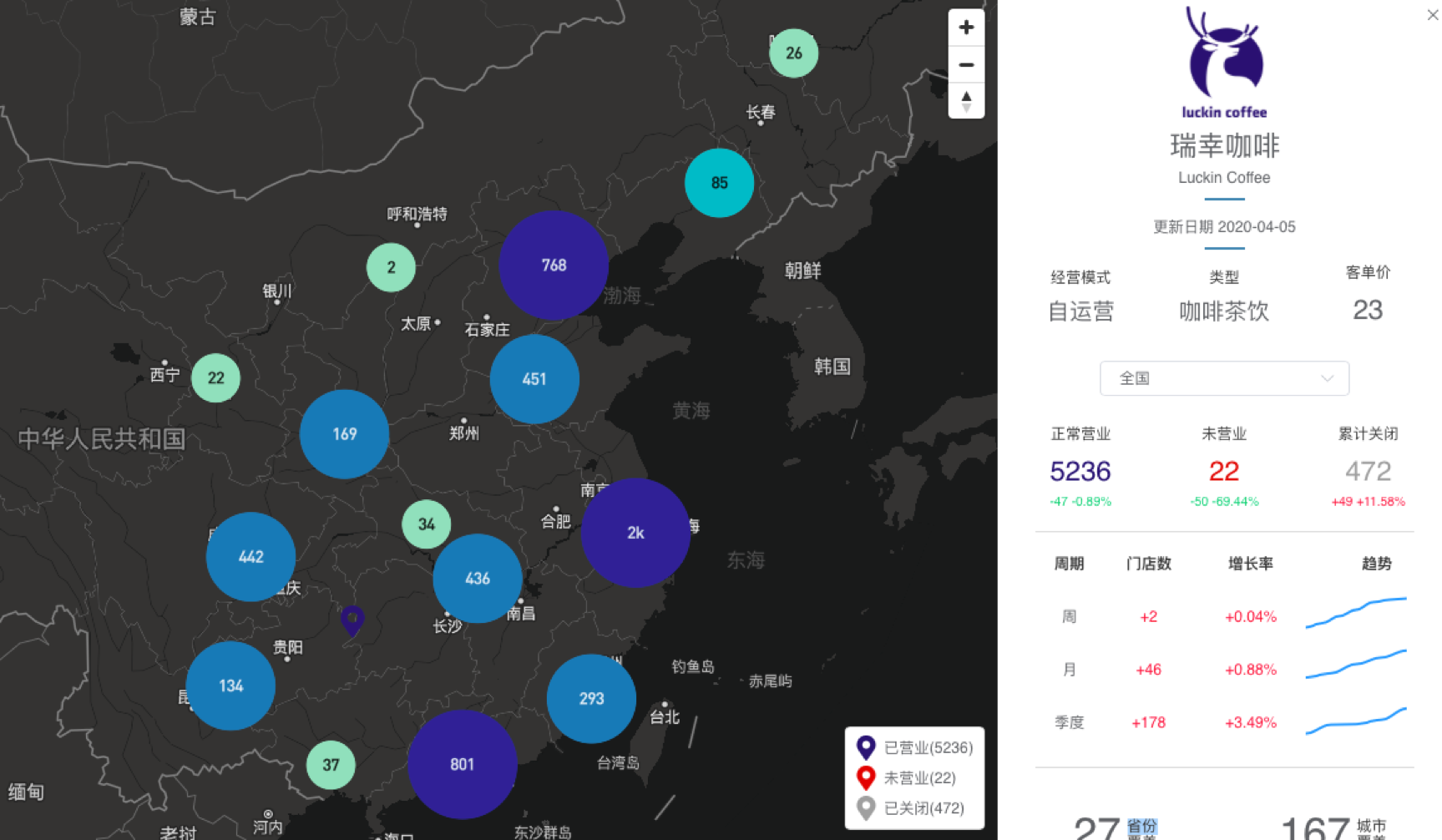Select the 169 cluster near Xi'an
The width and height of the screenshot is (1442, 840).
tap(344, 434)
